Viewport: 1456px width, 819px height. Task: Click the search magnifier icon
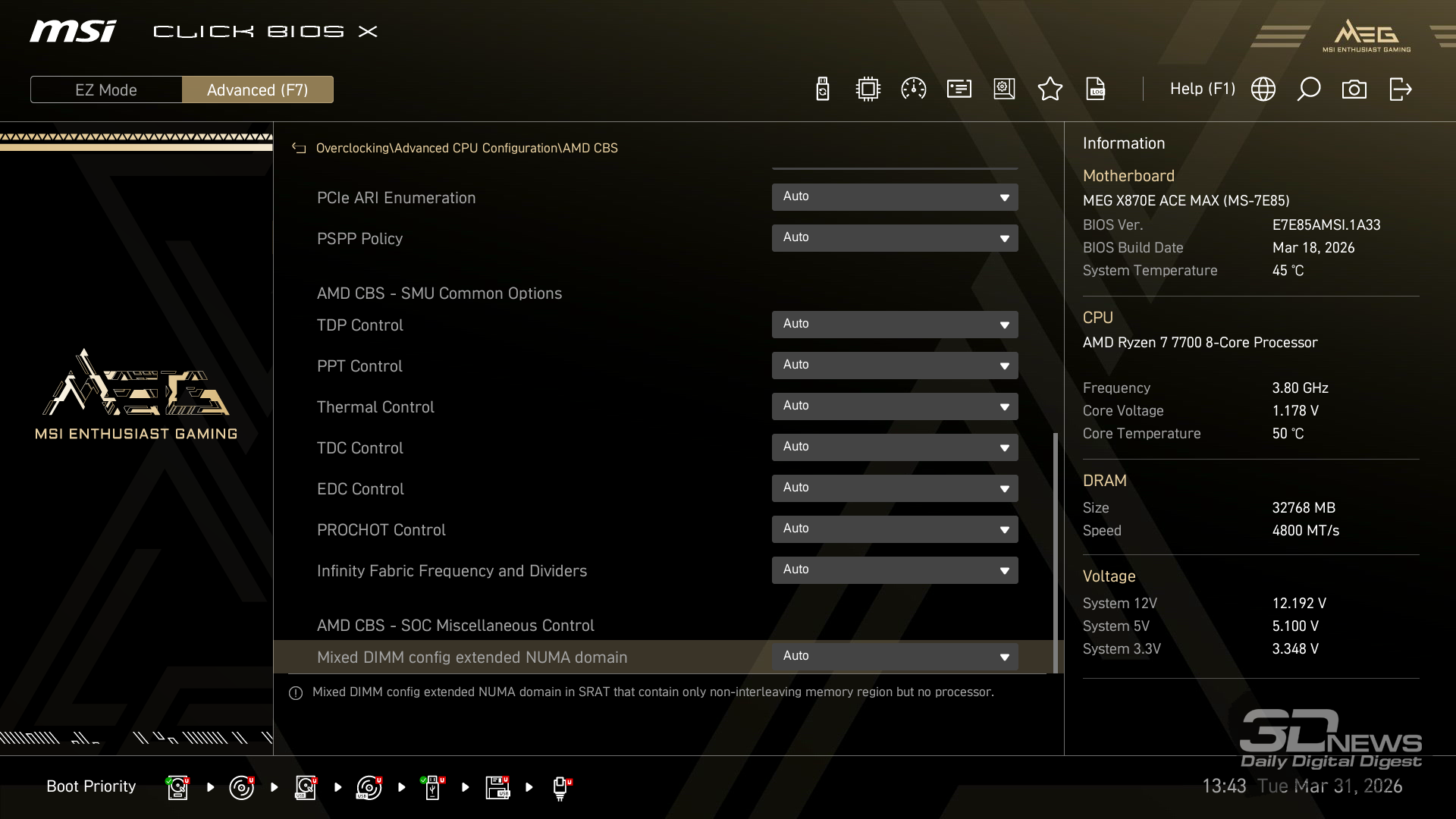1308,89
